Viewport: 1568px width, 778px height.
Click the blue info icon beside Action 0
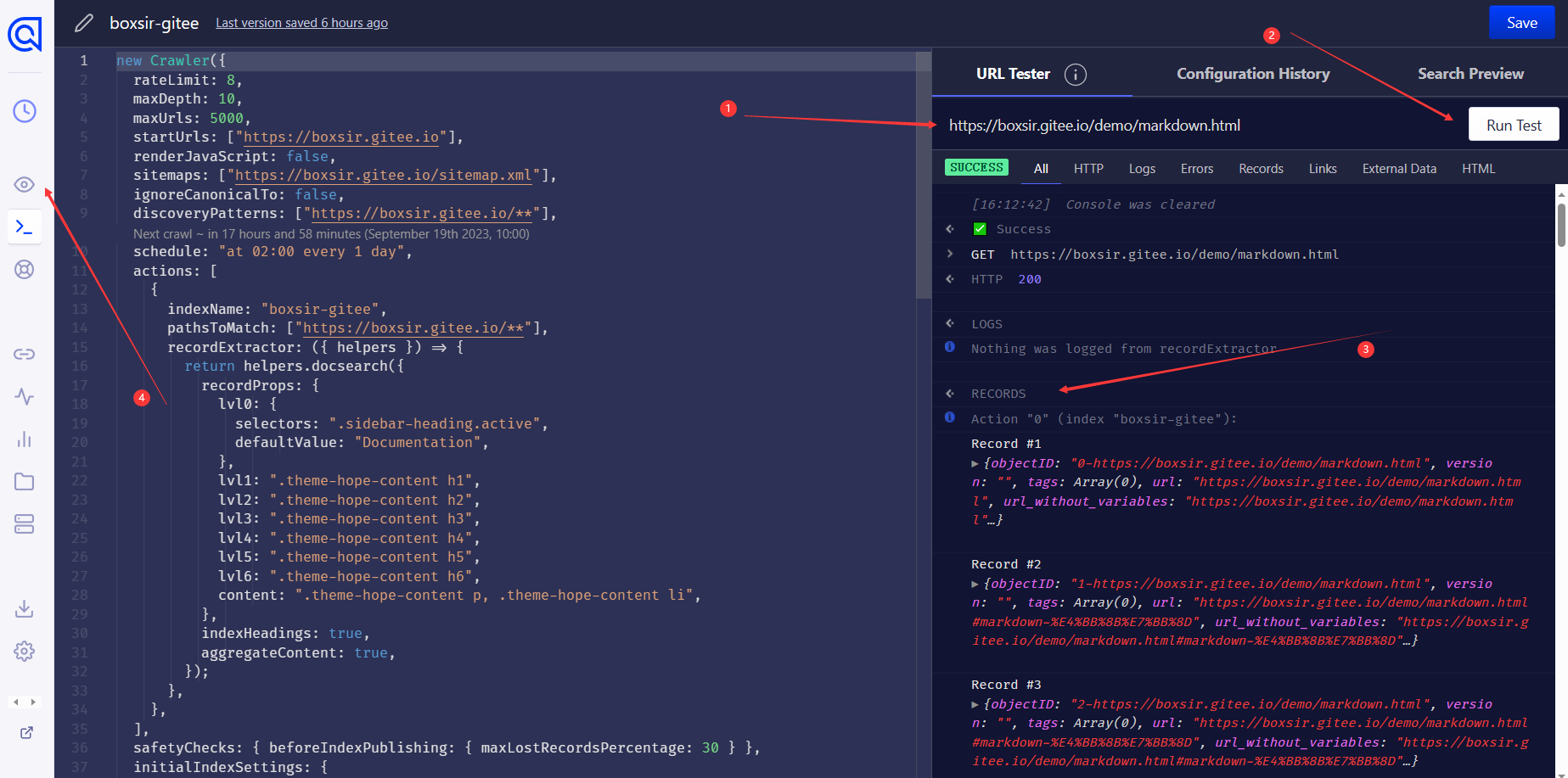(950, 417)
